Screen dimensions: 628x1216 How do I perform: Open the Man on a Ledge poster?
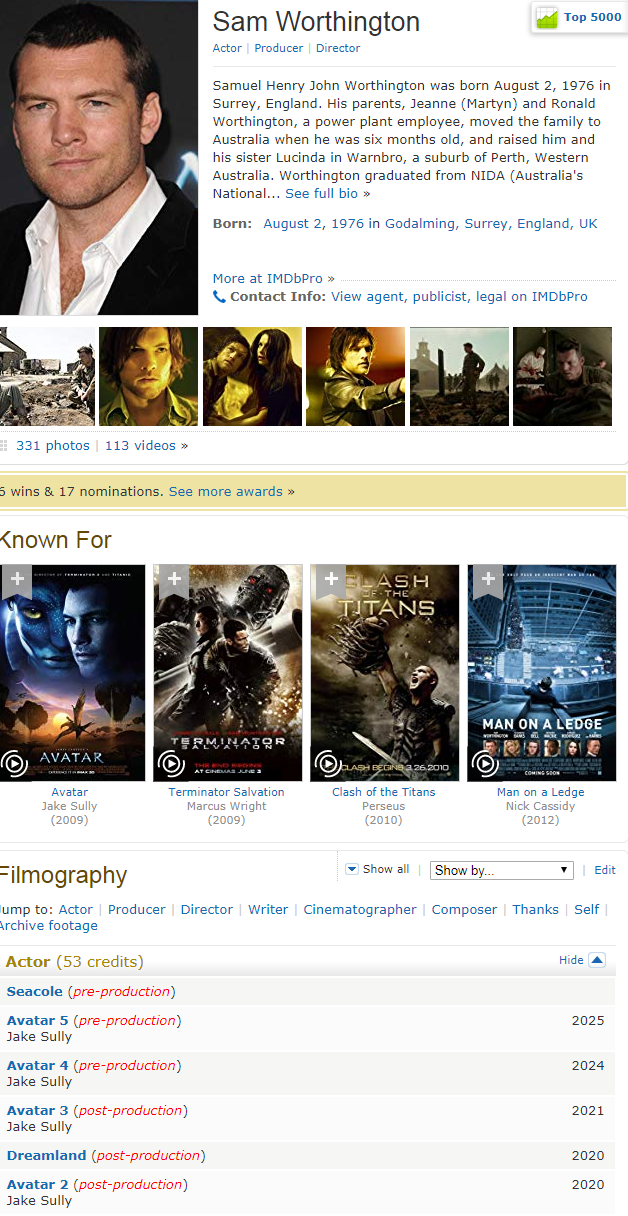[x=542, y=673]
